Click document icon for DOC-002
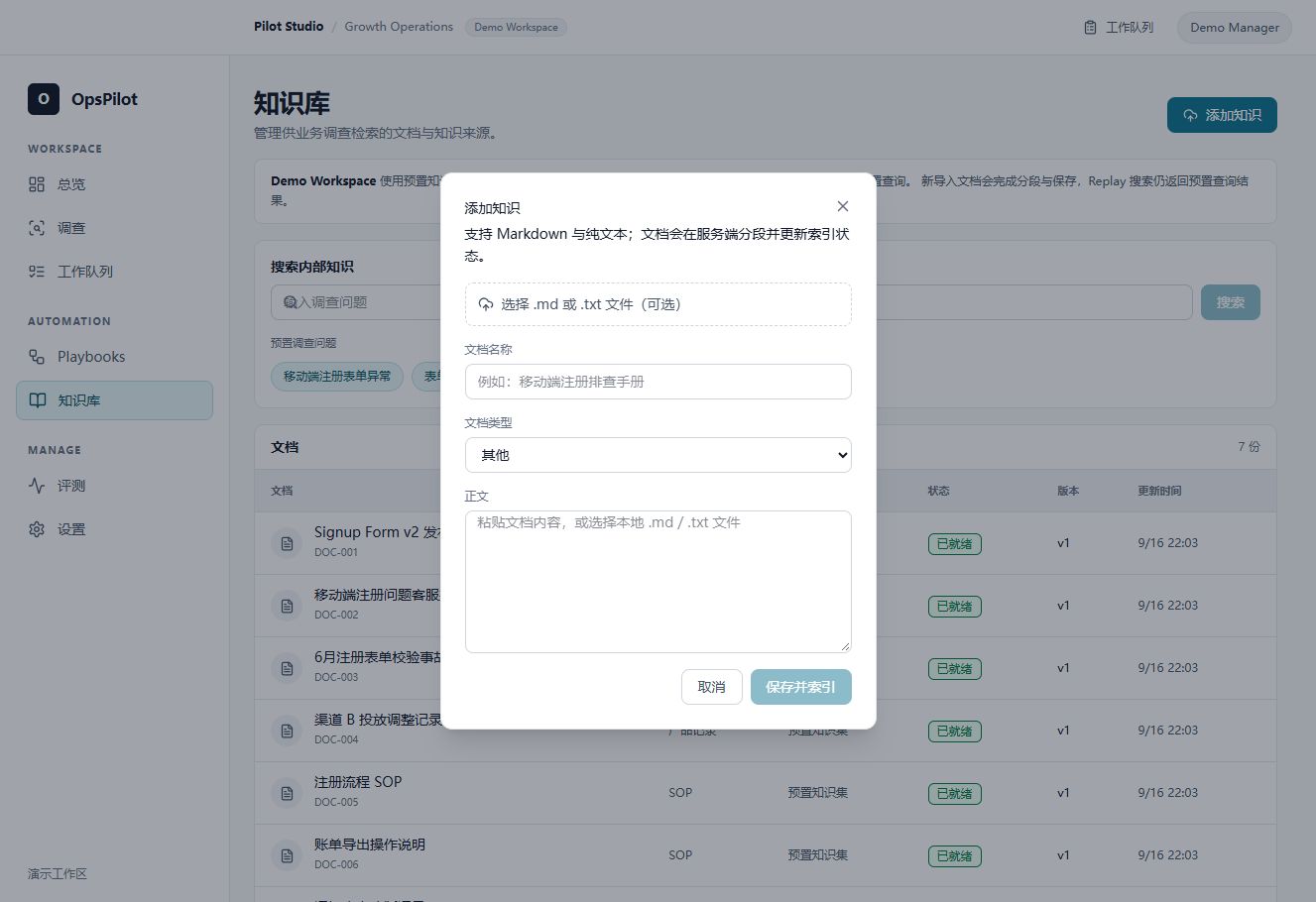The width and height of the screenshot is (1316, 902). (287, 606)
